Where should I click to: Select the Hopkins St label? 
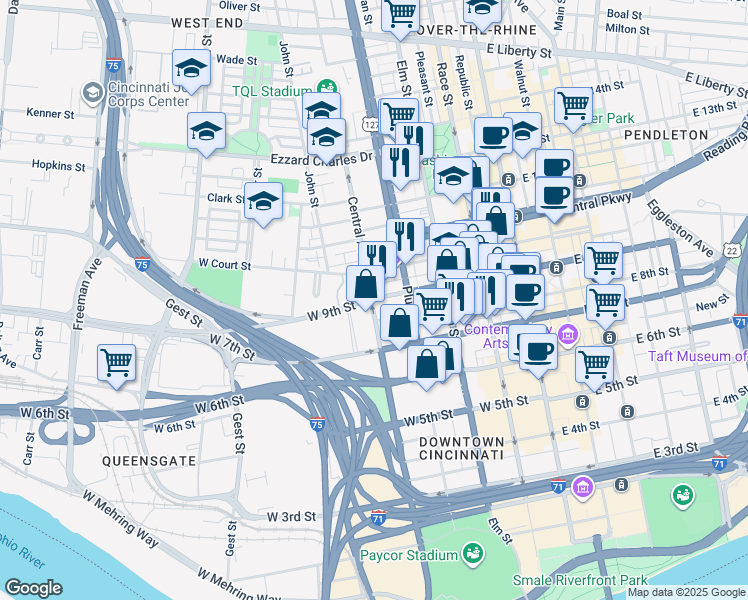click(x=59, y=166)
